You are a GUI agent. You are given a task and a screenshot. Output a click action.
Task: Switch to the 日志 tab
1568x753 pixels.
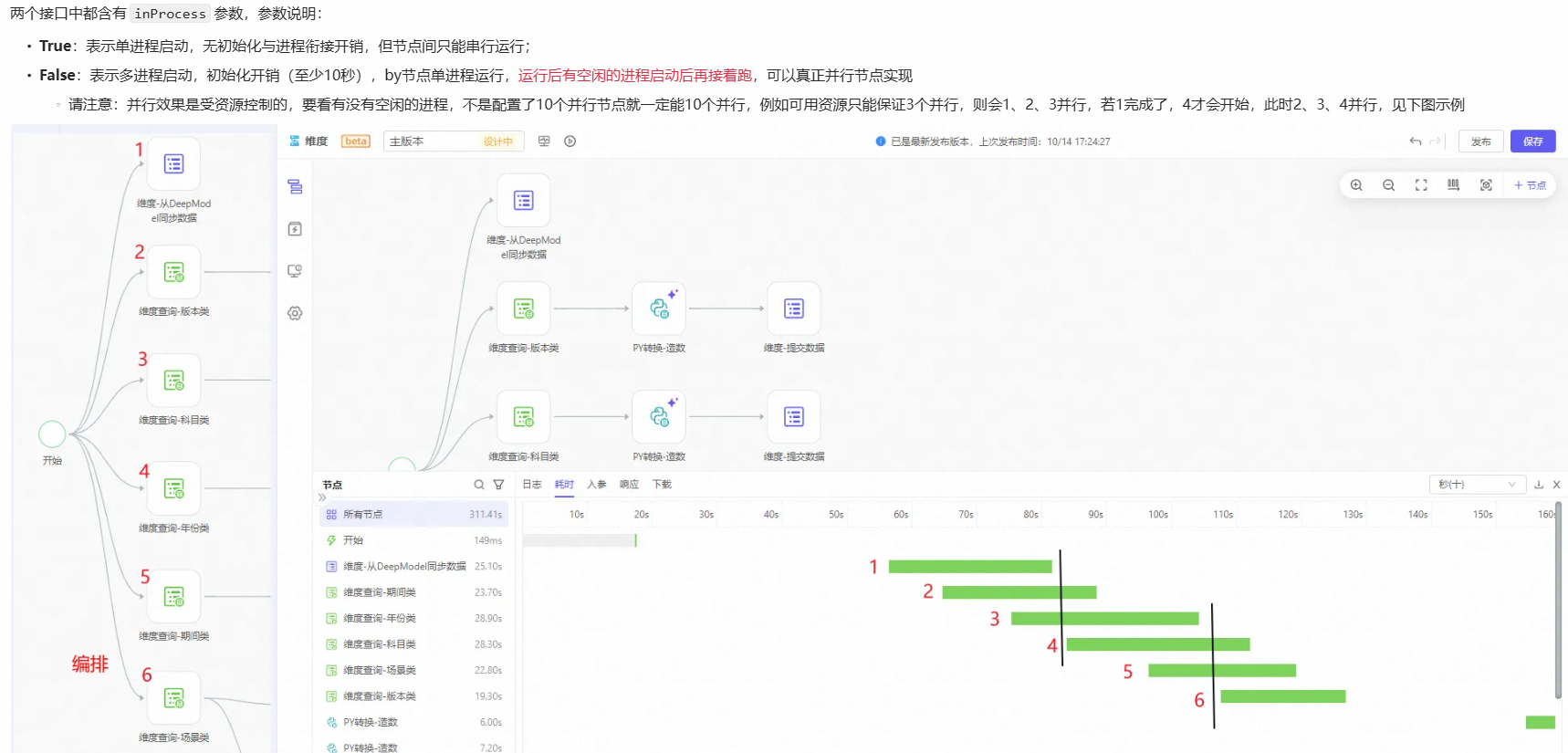point(532,485)
